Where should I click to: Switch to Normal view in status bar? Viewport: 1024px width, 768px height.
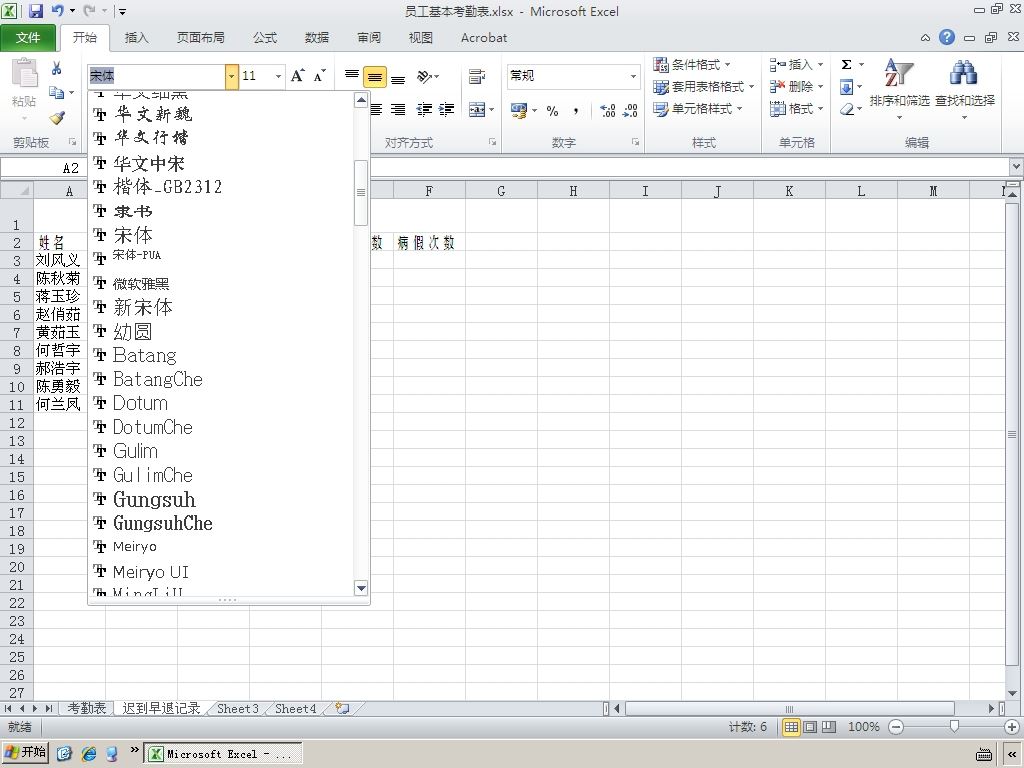(791, 727)
